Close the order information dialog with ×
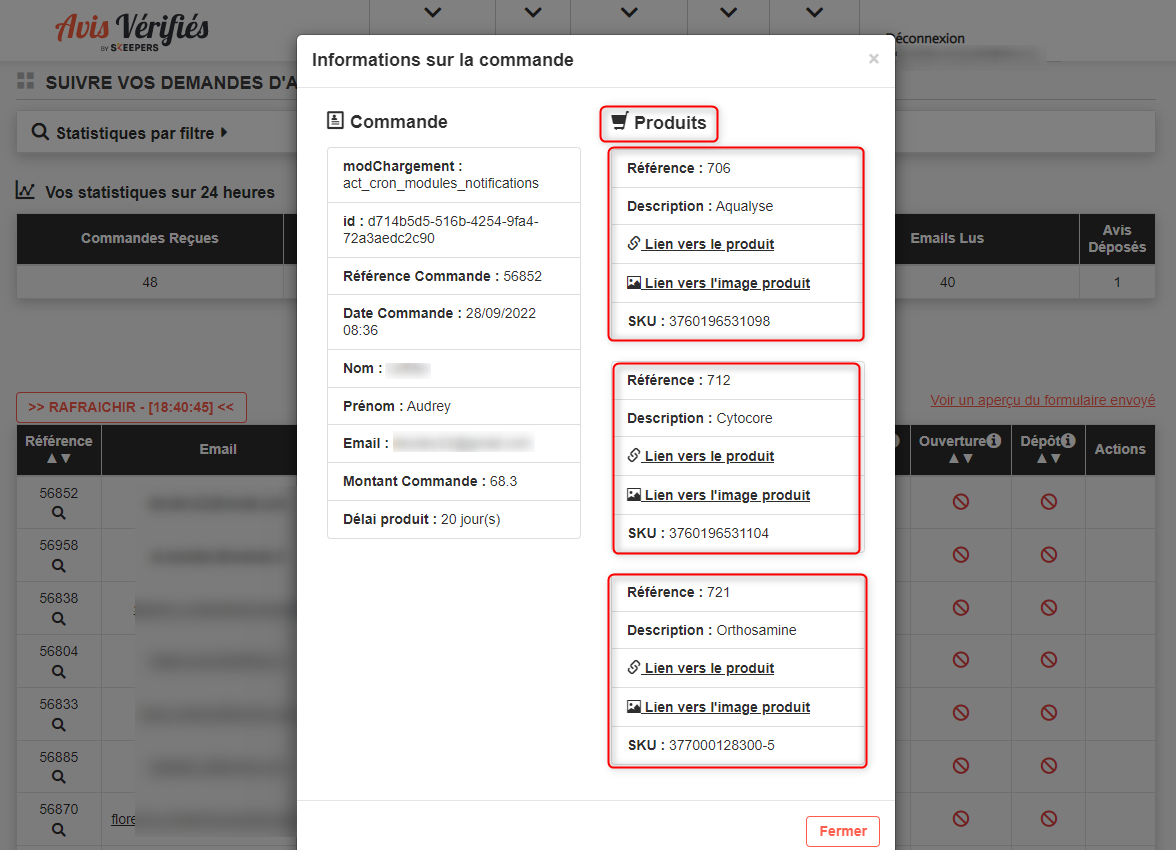Viewport: 1176px width, 850px height. 874,59
